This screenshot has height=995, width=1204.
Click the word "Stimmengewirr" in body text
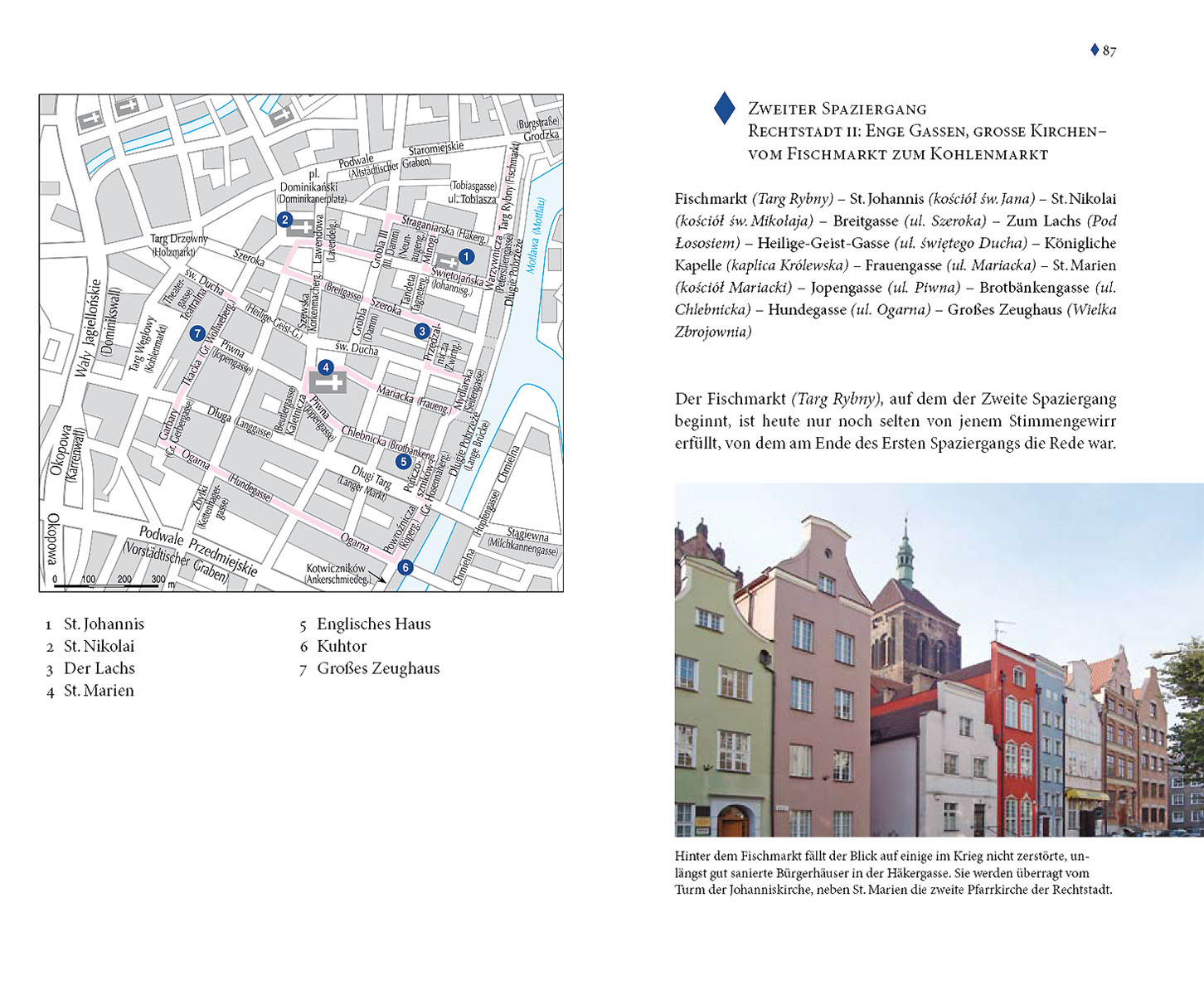[1064, 421]
